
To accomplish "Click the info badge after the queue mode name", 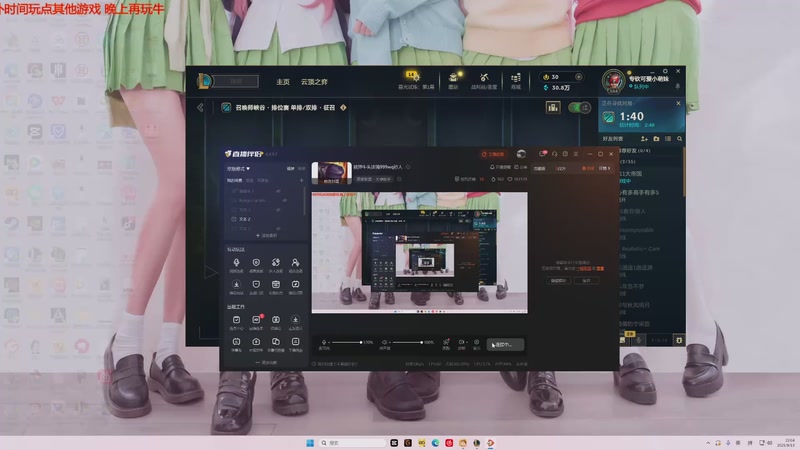I will [x=343, y=108].
